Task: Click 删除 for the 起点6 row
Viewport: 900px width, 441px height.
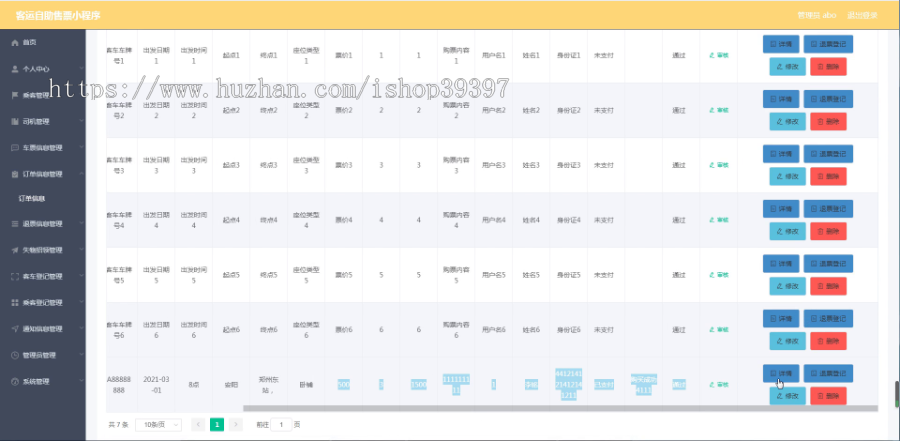Action: 828,341
